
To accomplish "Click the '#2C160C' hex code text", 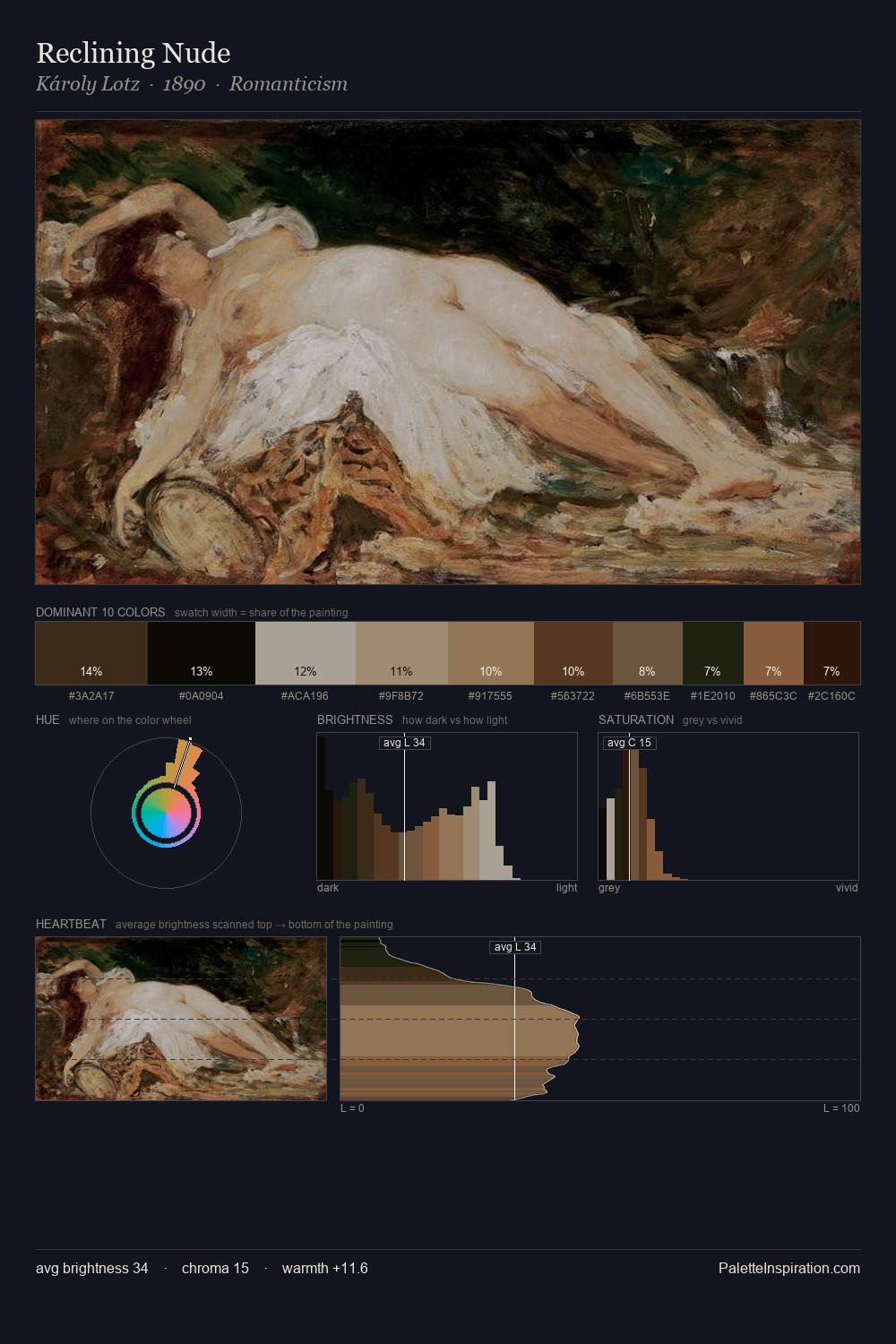I will (831, 695).
